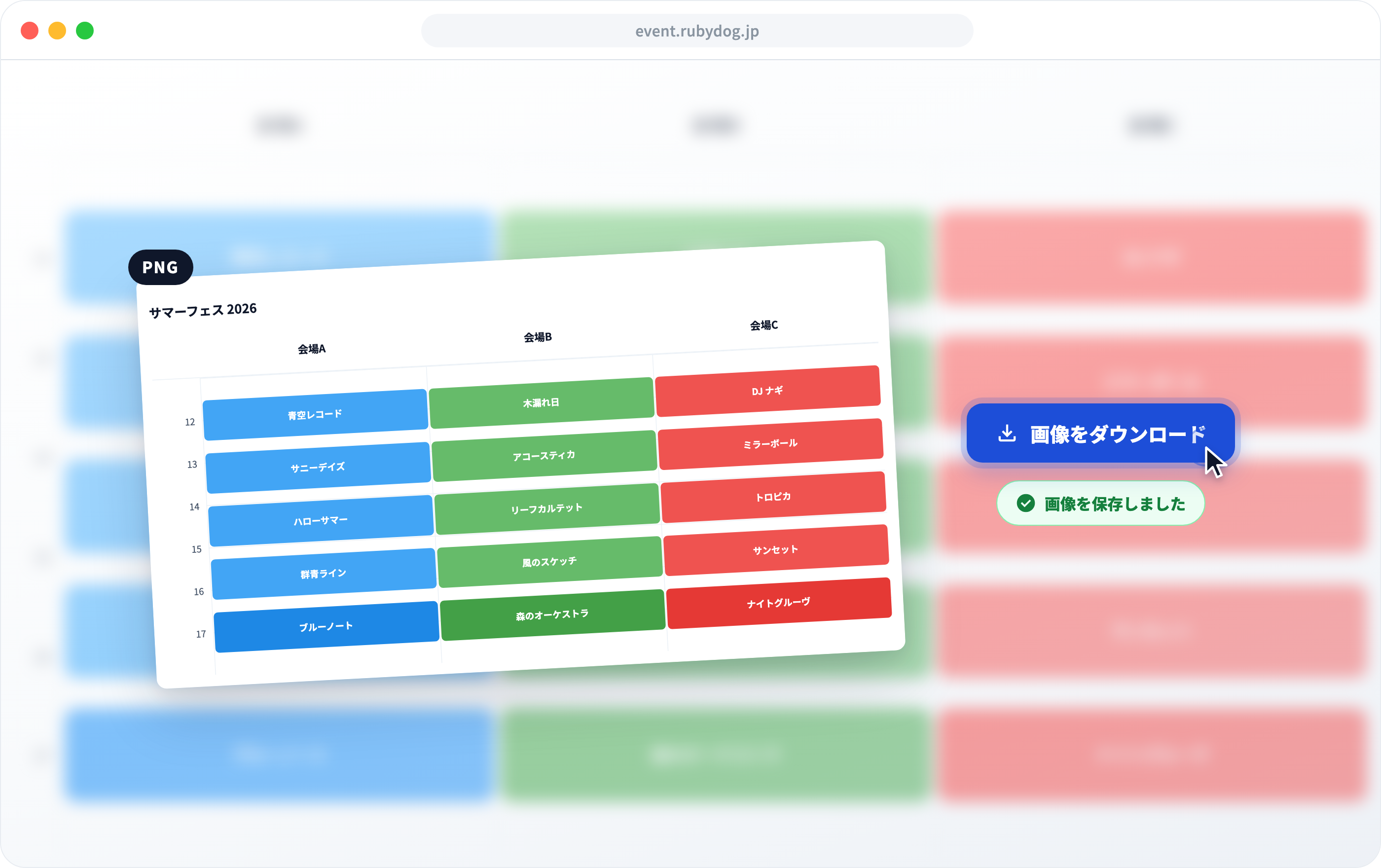Click the red macOS close window button
Viewport: 1381px width, 868px height.
coord(30,31)
